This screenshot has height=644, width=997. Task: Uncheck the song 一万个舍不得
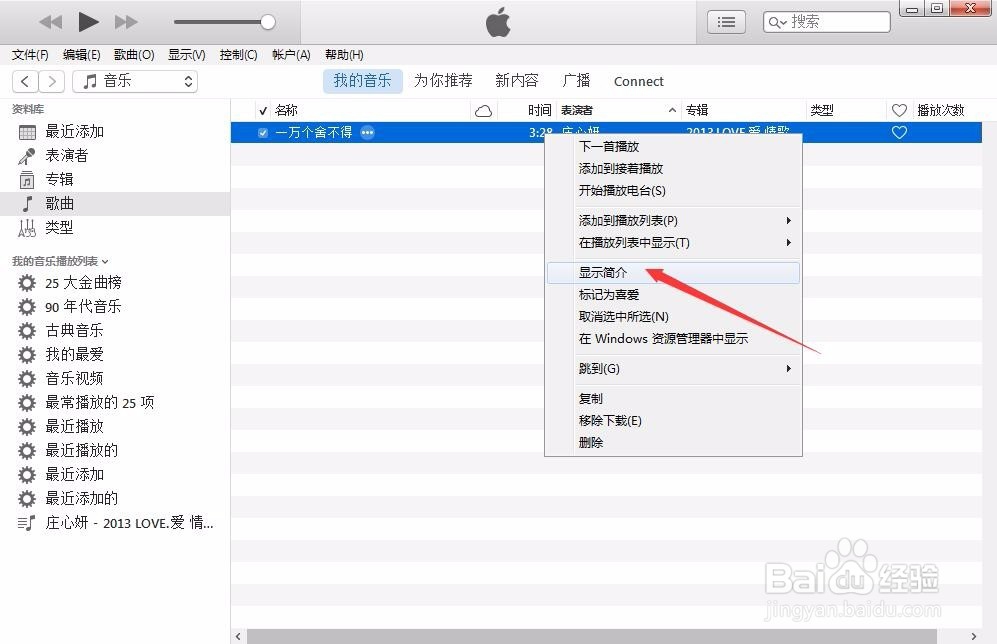click(262, 132)
